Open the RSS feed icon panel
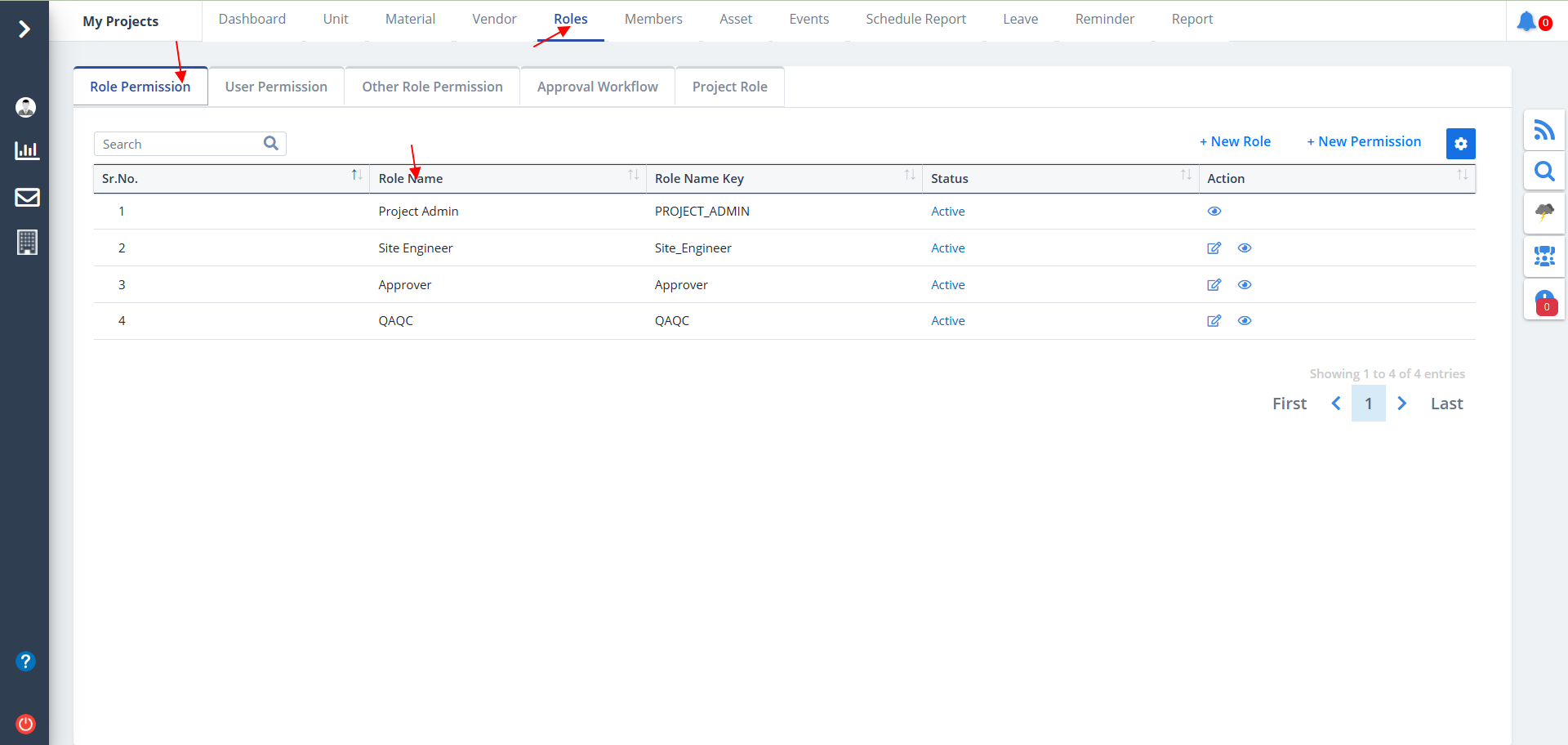 click(1543, 130)
